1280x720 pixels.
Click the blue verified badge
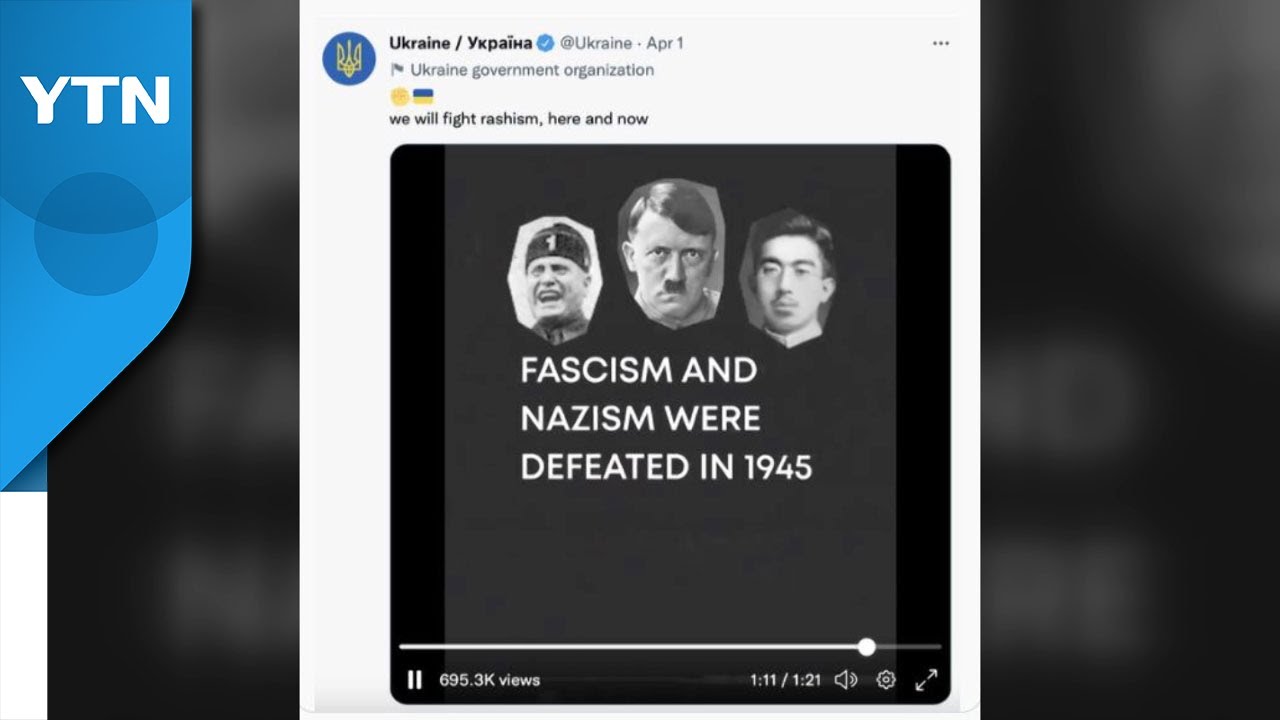coord(545,43)
